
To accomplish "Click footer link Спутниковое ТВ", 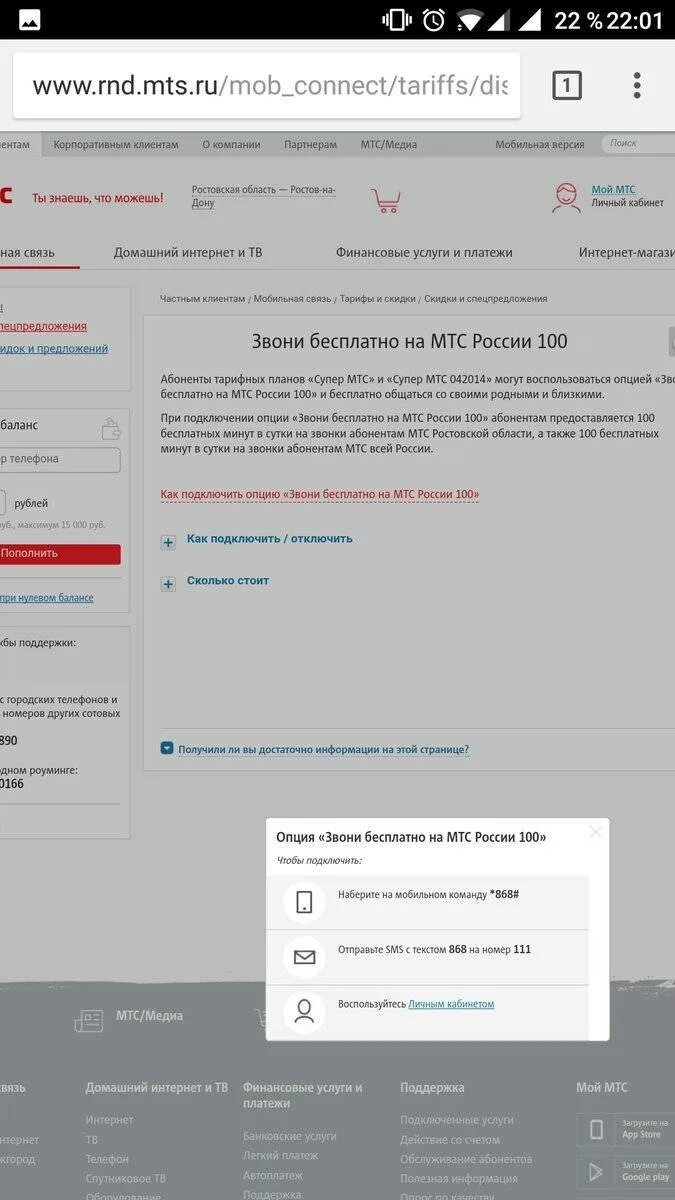I will tap(126, 1179).
